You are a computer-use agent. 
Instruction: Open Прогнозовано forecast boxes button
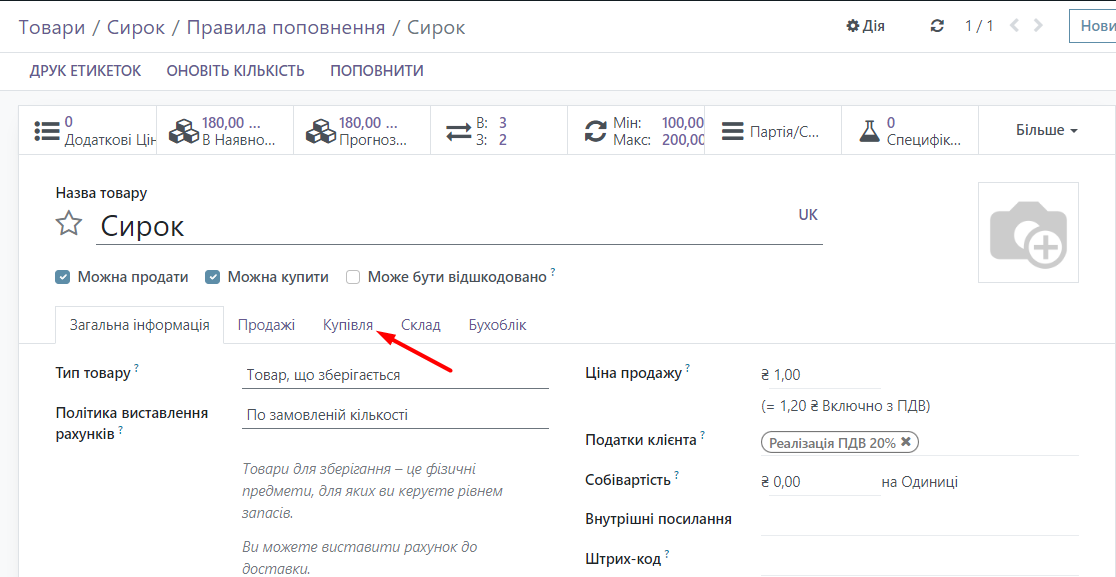(362, 131)
